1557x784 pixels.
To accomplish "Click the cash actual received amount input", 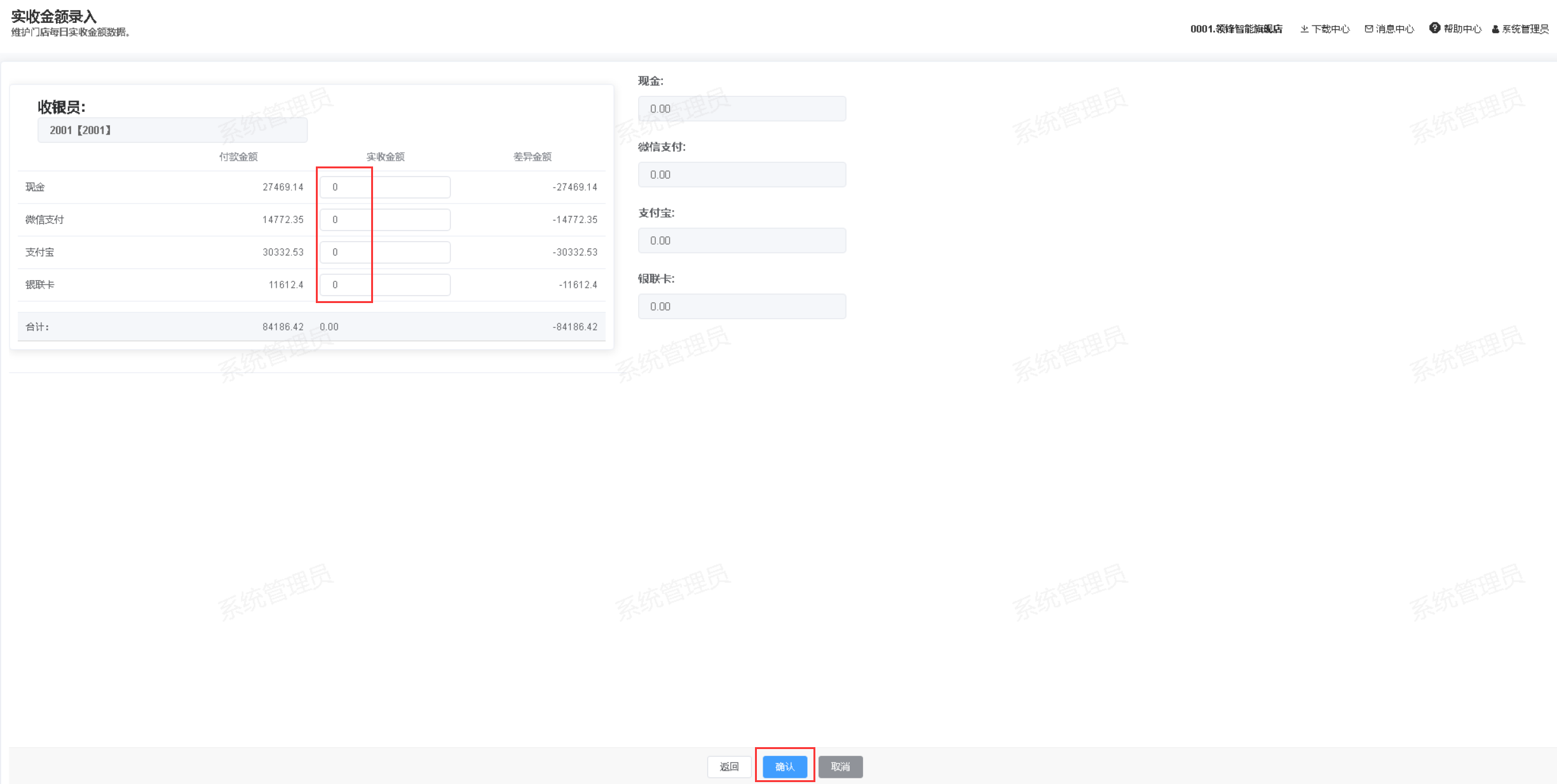I will point(385,187).
